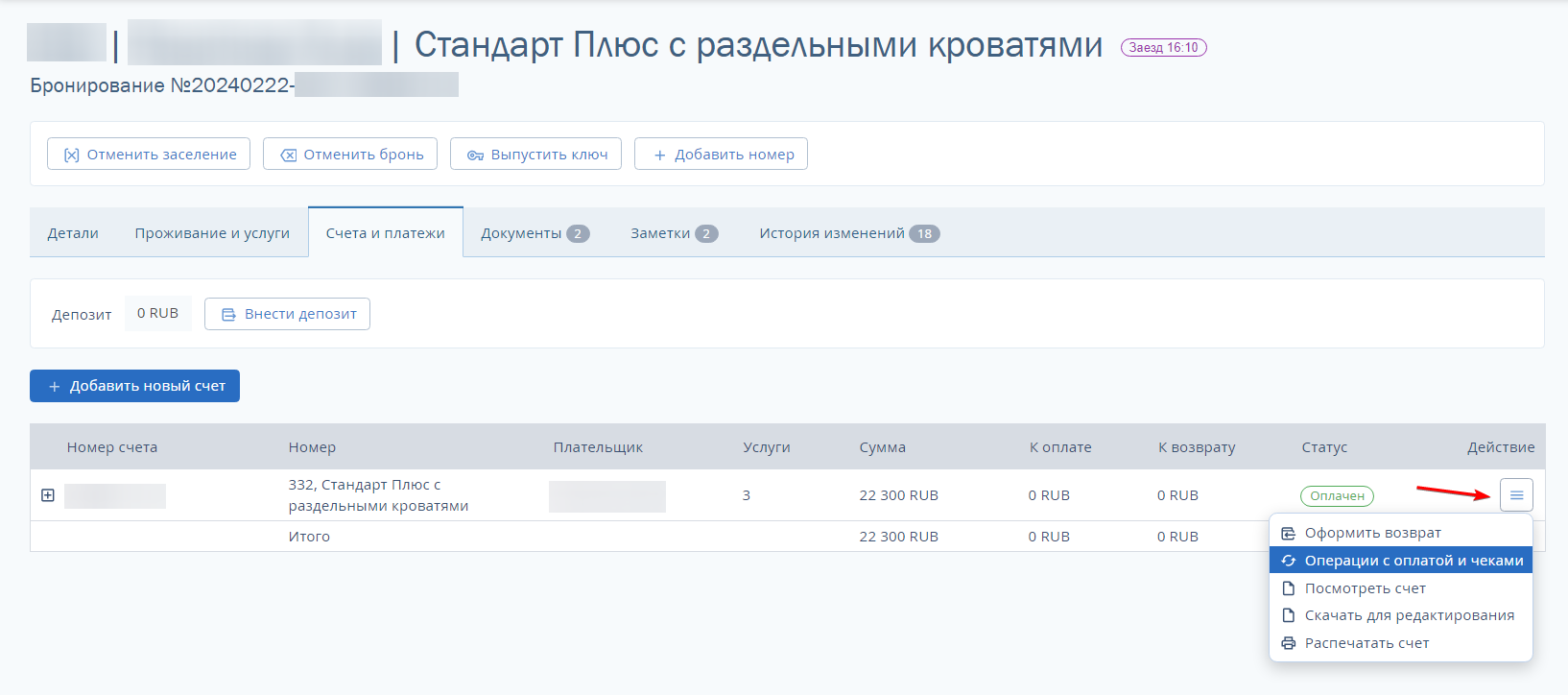Viewport: 1568px width, 695px height.
Task: Click the Отменить бронь button
Action: 350,154
